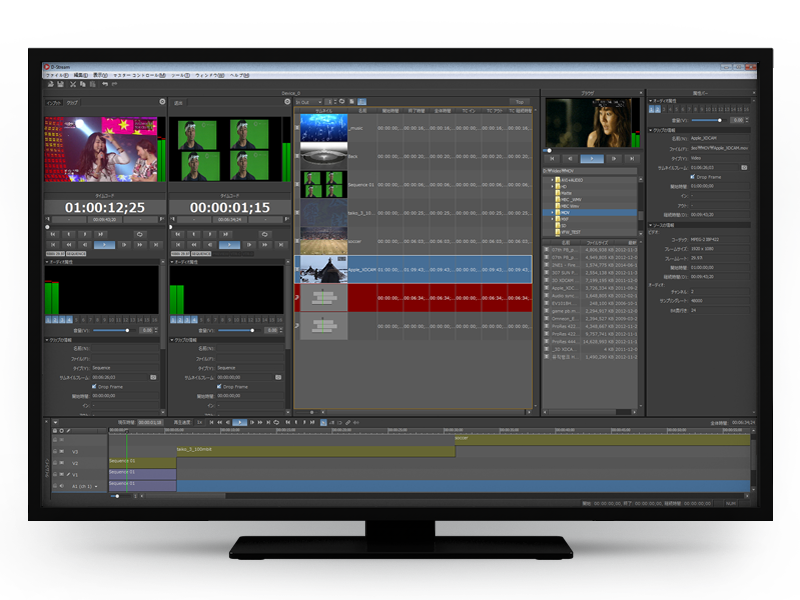Expand the MOV folder in browser tree
This screenshot has width=800, height=600.
pos(553,212)
